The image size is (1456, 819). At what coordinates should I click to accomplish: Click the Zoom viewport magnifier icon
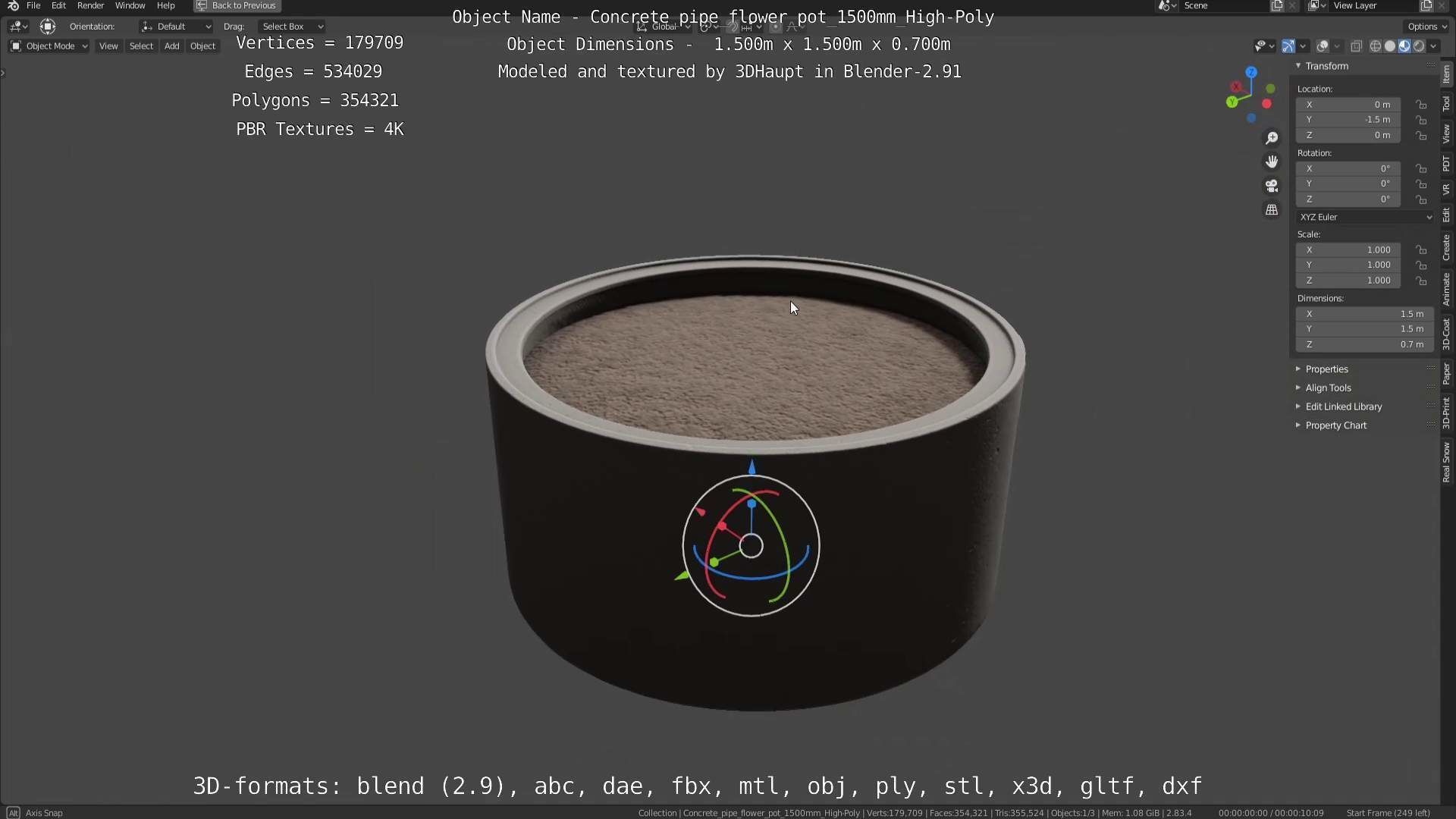(1272, 138)
